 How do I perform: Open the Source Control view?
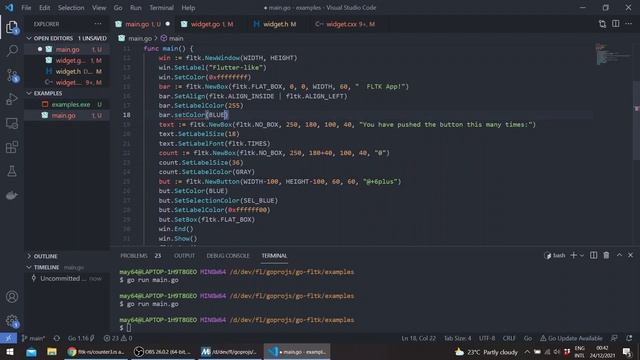coord(12,76)
